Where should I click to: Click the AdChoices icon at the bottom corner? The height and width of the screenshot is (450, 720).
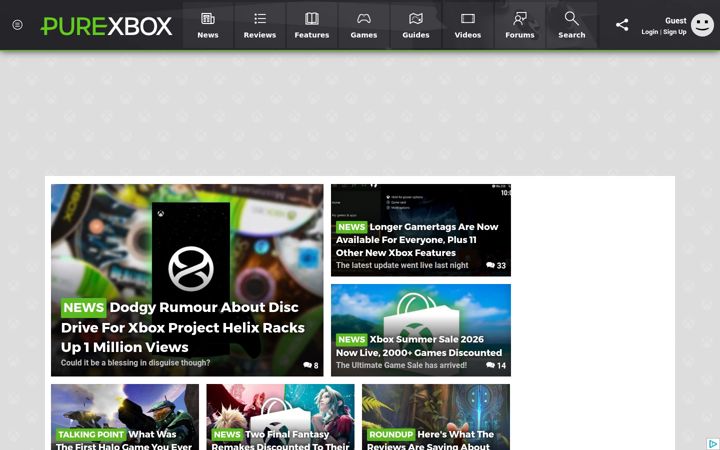pos(713,444)
